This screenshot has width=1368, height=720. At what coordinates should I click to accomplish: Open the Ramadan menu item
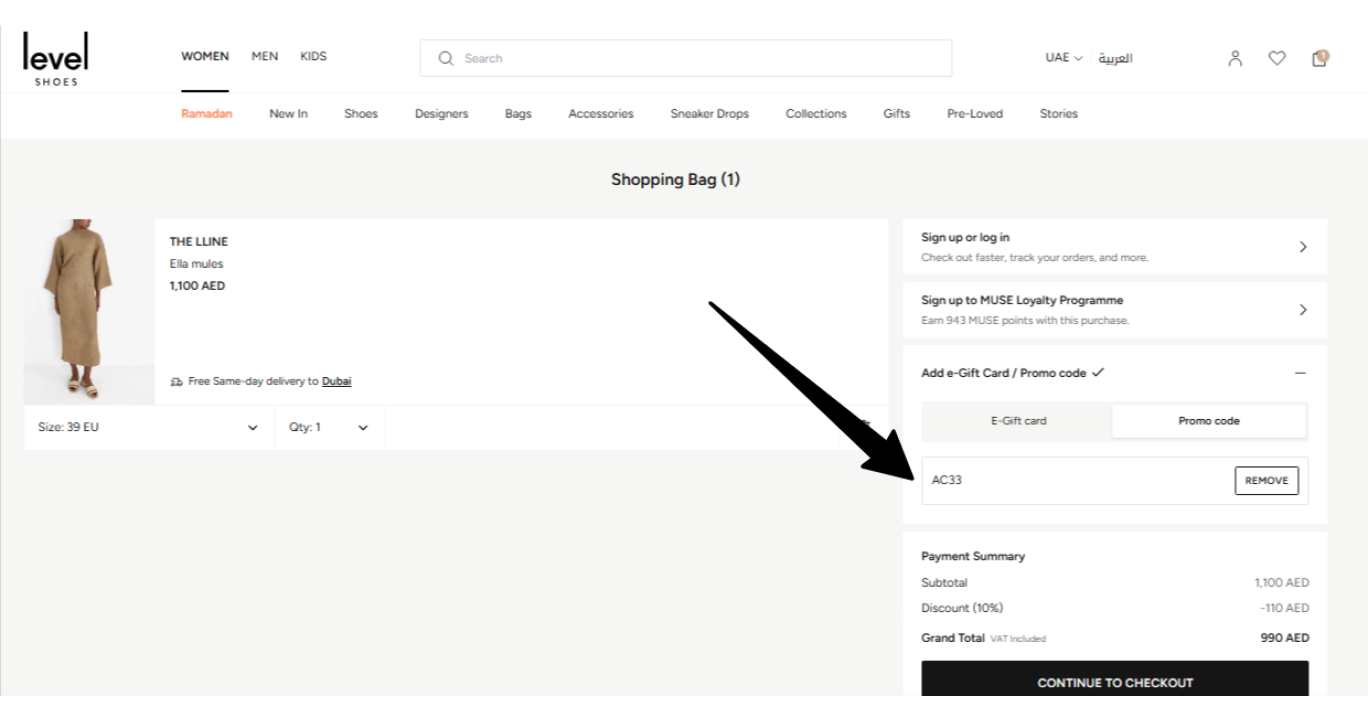pos(207,114)
